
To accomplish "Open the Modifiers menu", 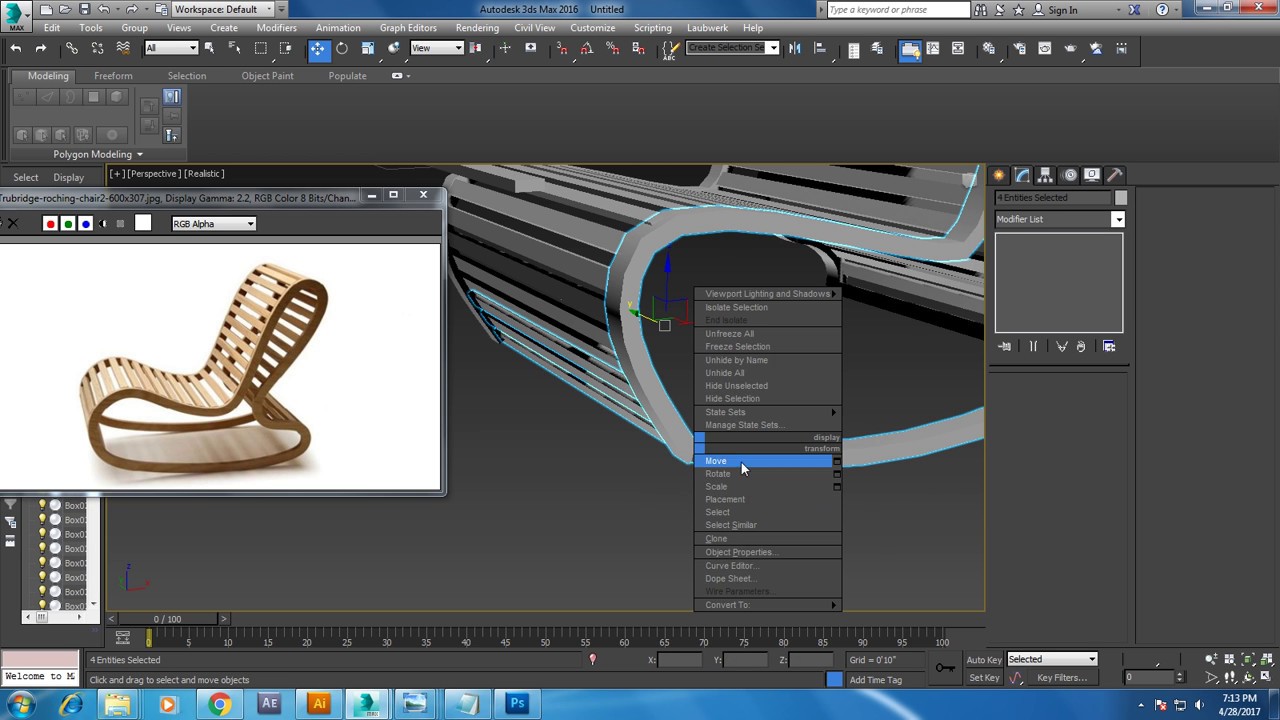I will tap(276, 28).
